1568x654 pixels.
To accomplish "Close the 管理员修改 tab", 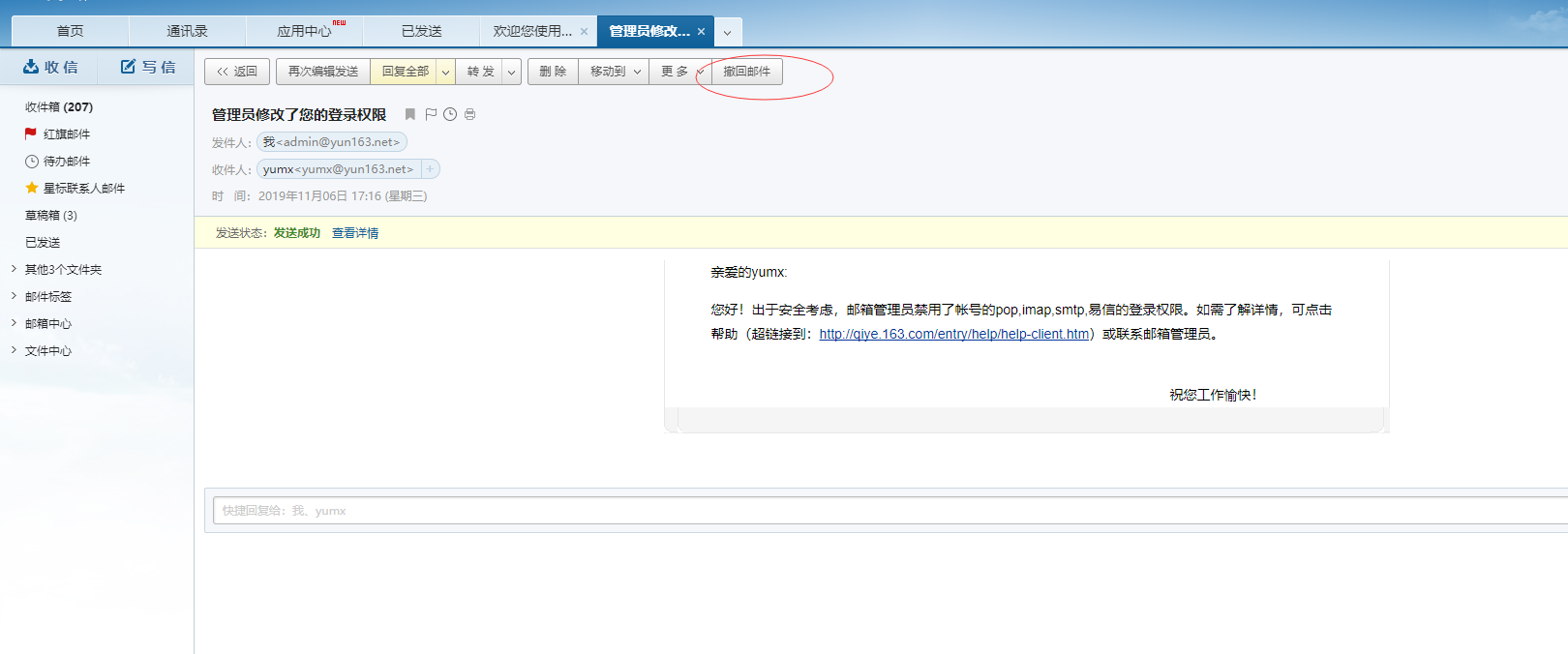I will coord(702,32).
